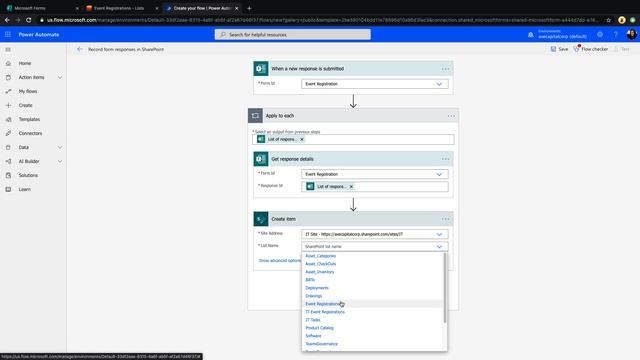Open menu for 'When a new response is submitted'
Screen dimensions: 640x360
(445, 69)
